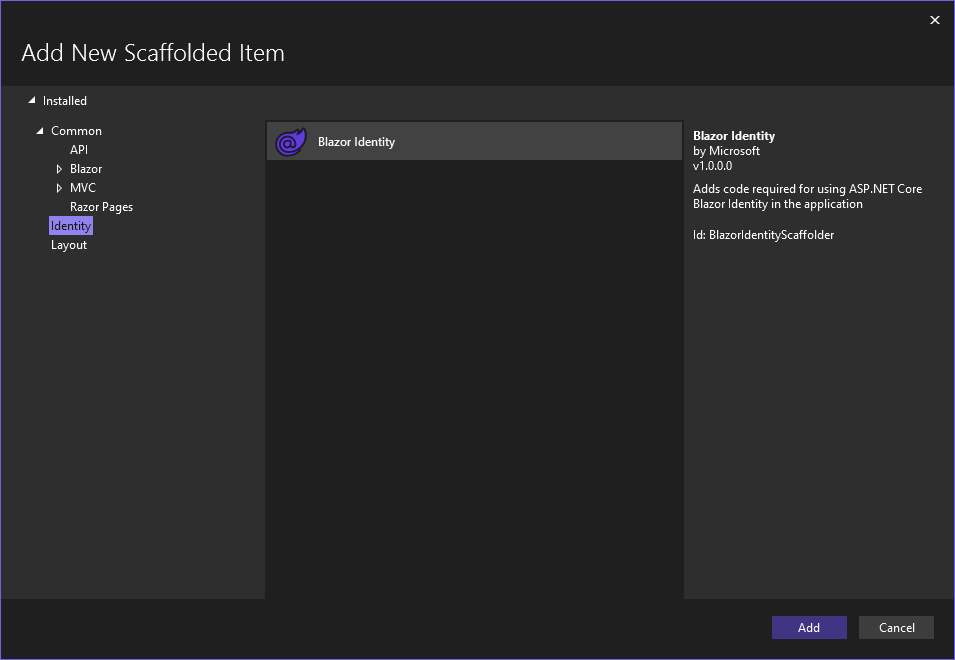This screenshot has width=955, height=660.
Task: Click the Cancel button
Action: coord(895,627)
